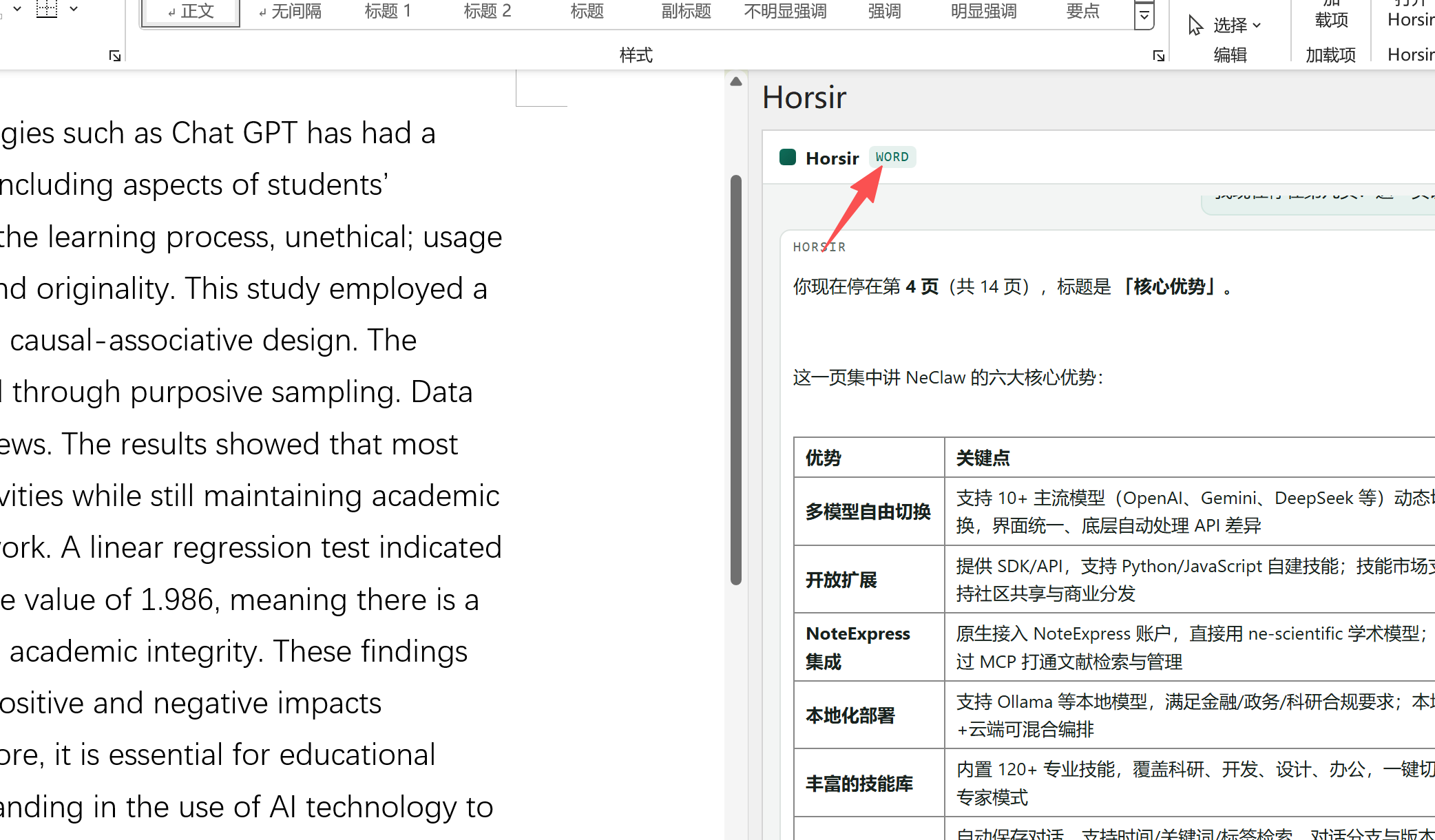Click the Horsir green logo icon
1435x840 pixels.
pyautogui.click(x=788, y=157)
